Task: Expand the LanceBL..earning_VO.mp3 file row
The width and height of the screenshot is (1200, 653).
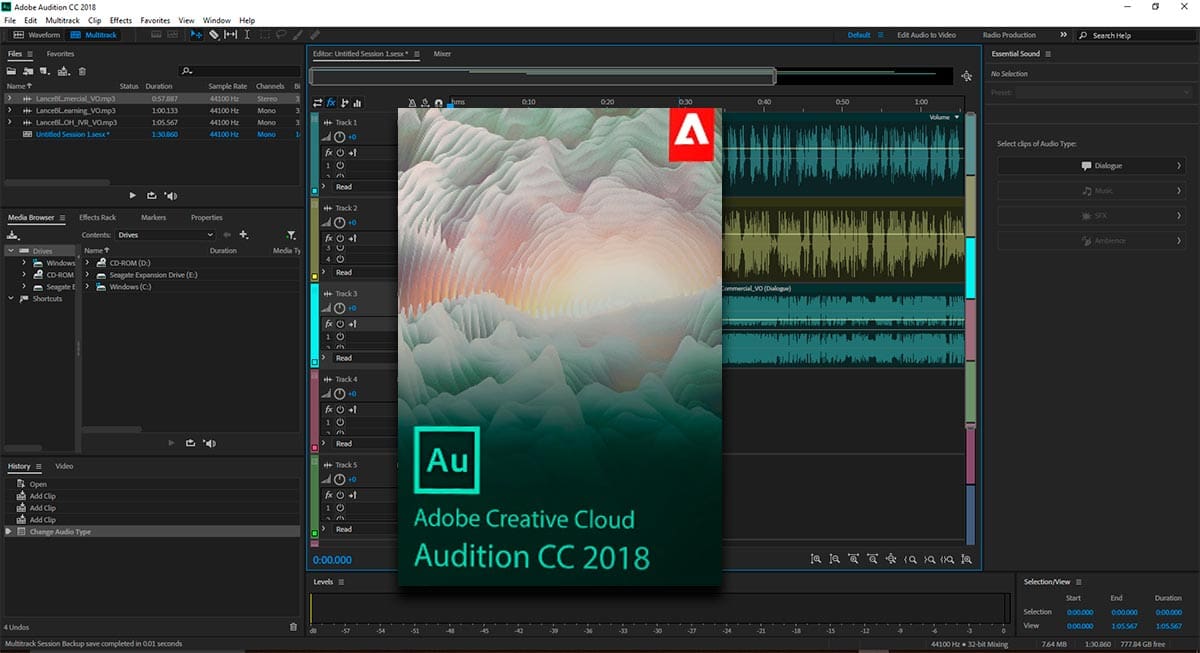Action: 9,110
